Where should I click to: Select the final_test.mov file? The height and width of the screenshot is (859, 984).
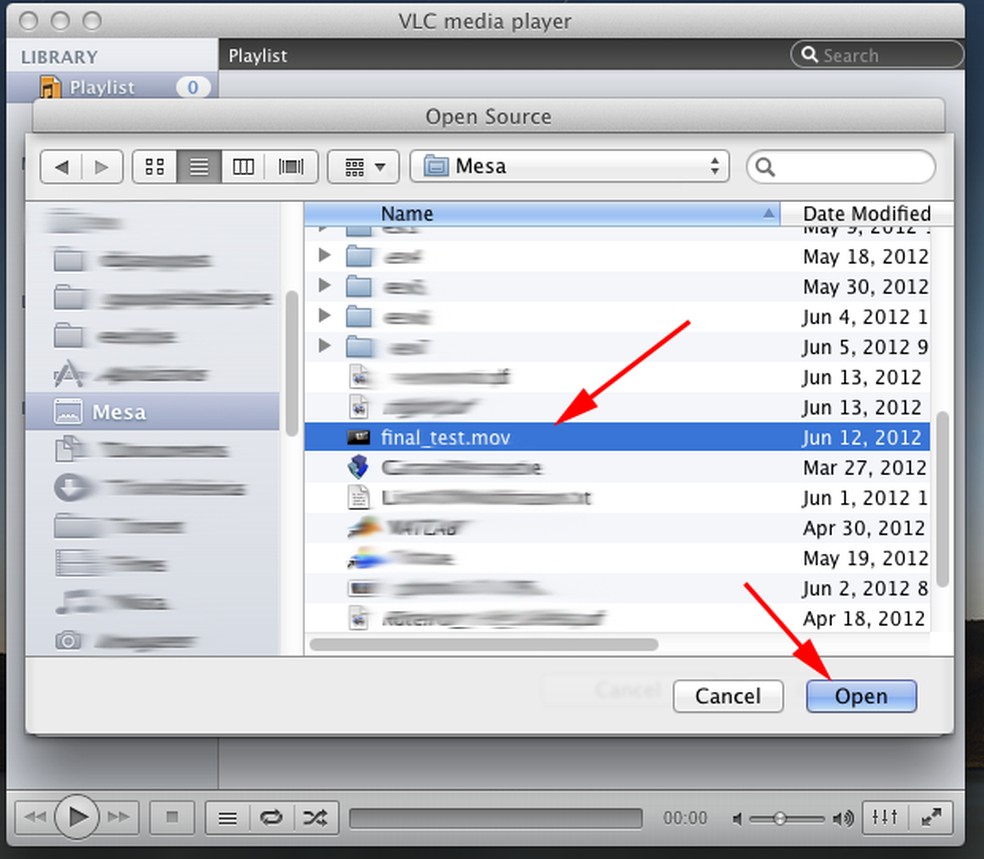pos(617,437)
